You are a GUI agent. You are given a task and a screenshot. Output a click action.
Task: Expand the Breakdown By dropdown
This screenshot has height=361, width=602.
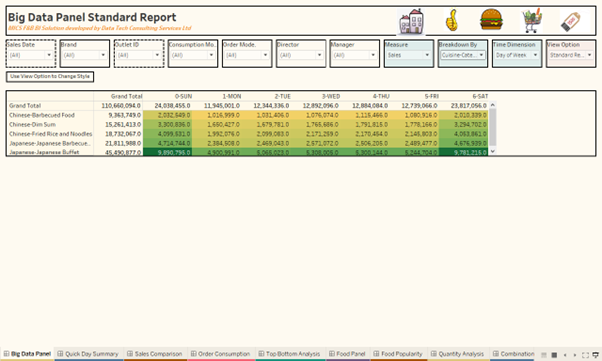point(463,55)
